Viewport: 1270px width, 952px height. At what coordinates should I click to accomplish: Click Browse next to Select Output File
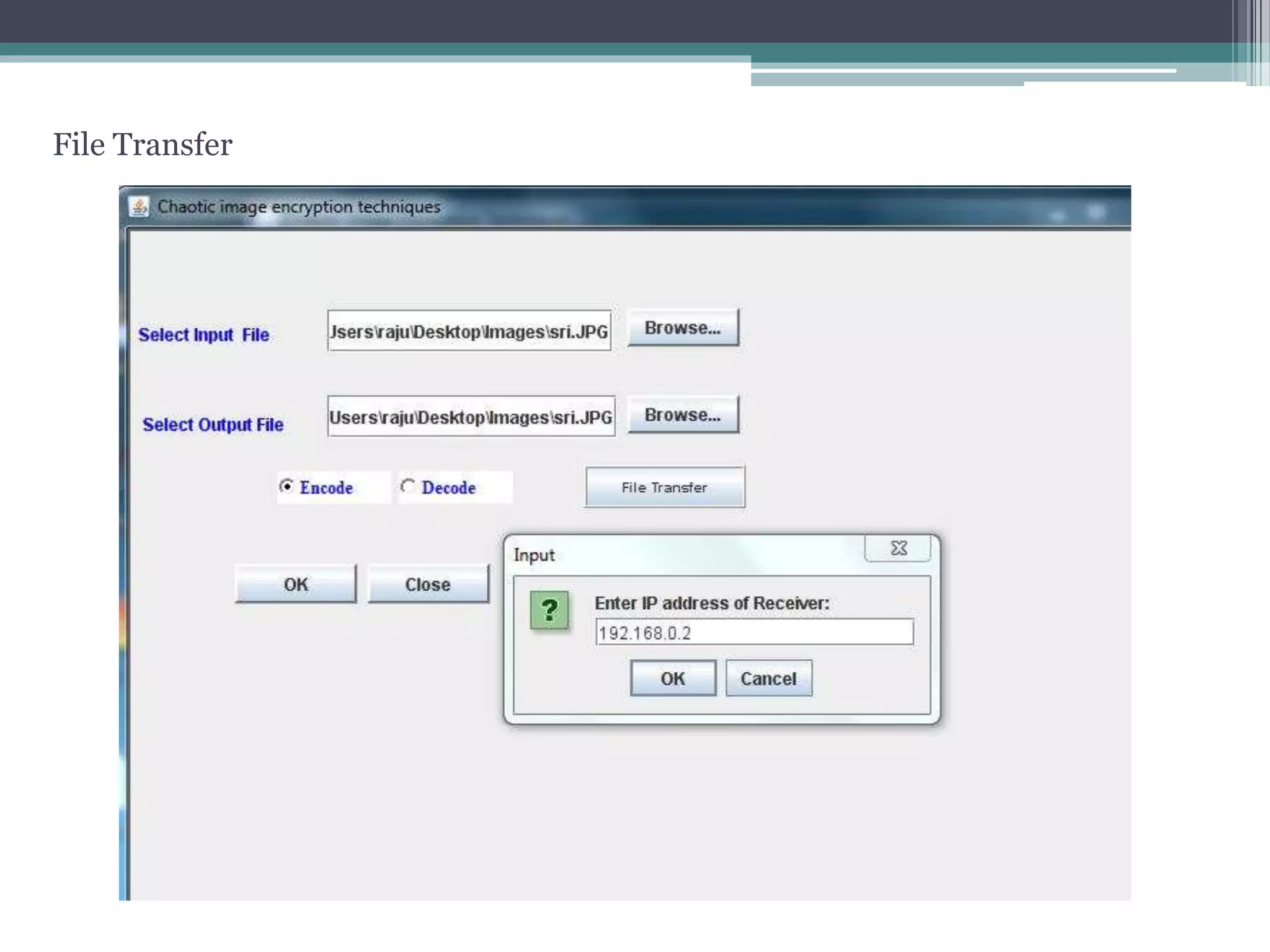click(x=683, y=415)
